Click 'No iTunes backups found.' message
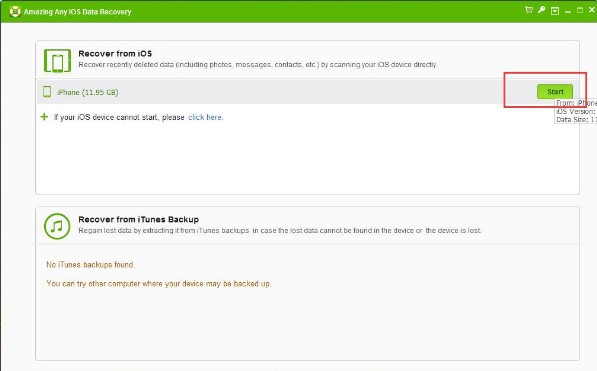Screen dimensions: 597x371 [x=90, y=264]
